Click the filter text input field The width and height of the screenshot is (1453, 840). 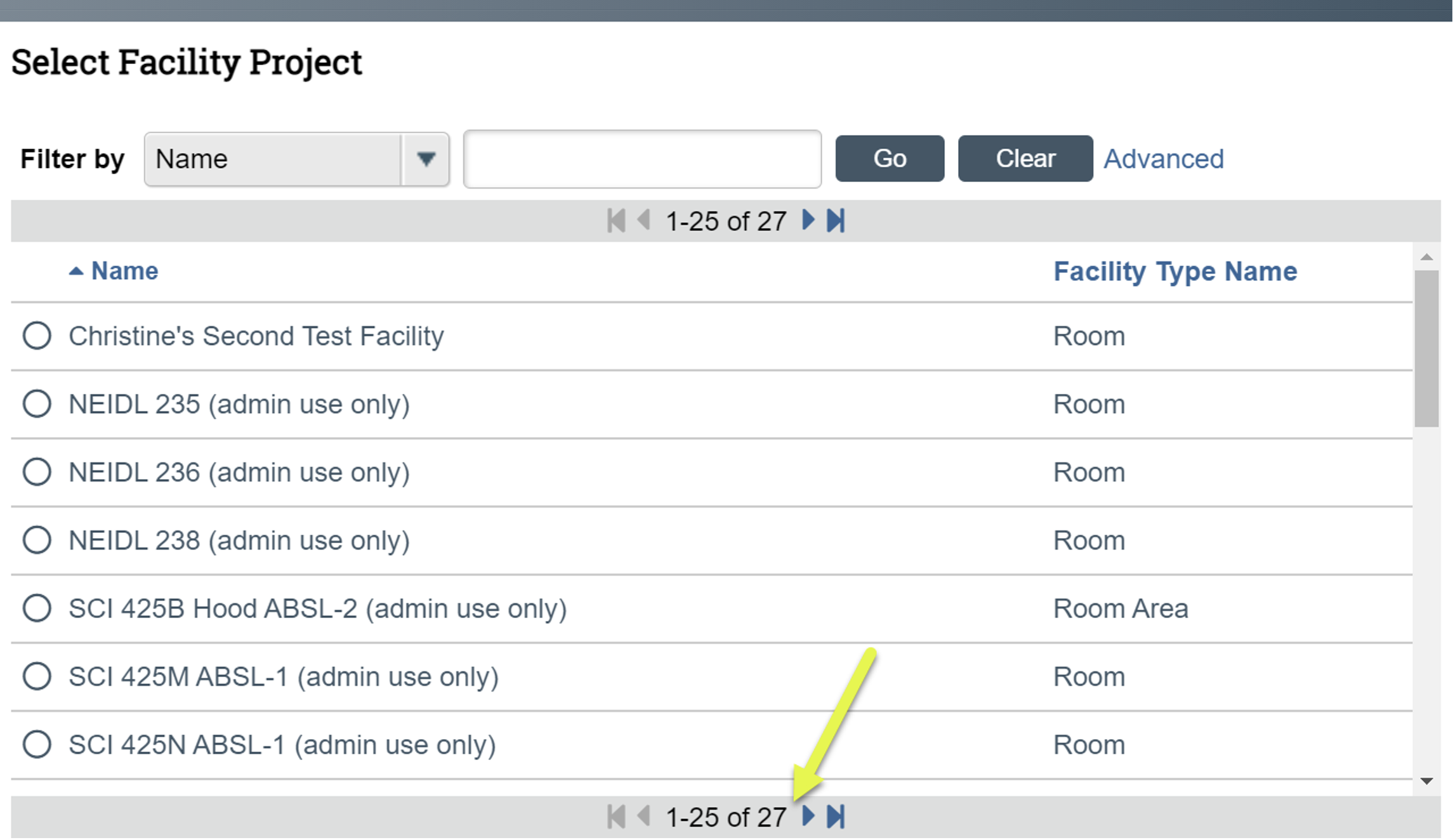(x=642, y=159)
